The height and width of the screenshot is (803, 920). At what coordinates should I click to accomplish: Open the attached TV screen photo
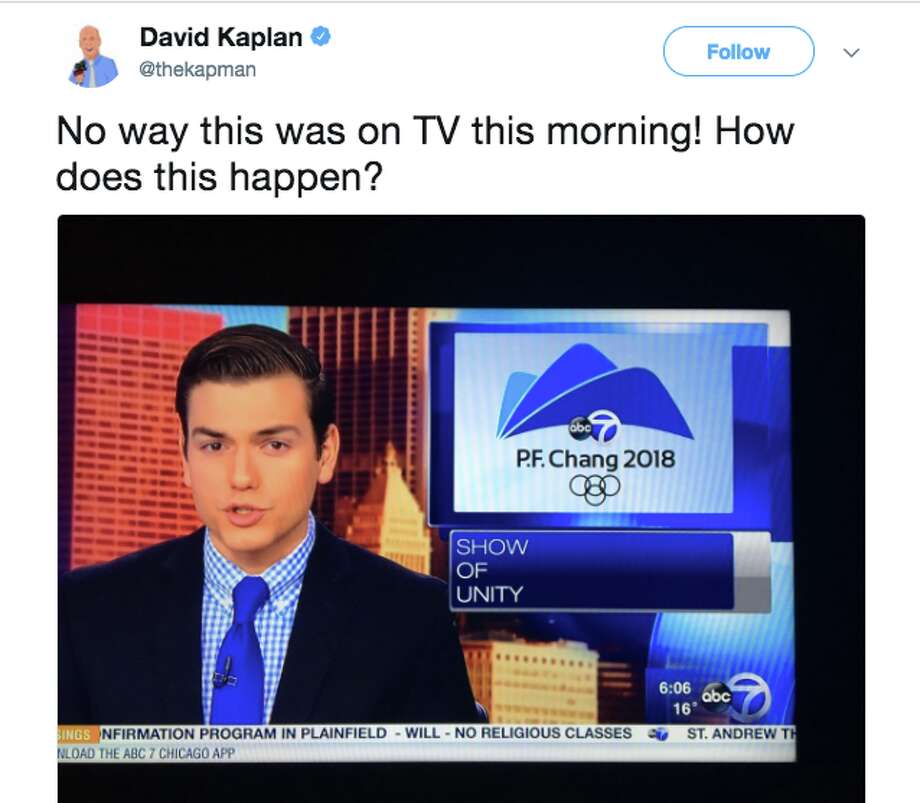(x=461, y=508)
